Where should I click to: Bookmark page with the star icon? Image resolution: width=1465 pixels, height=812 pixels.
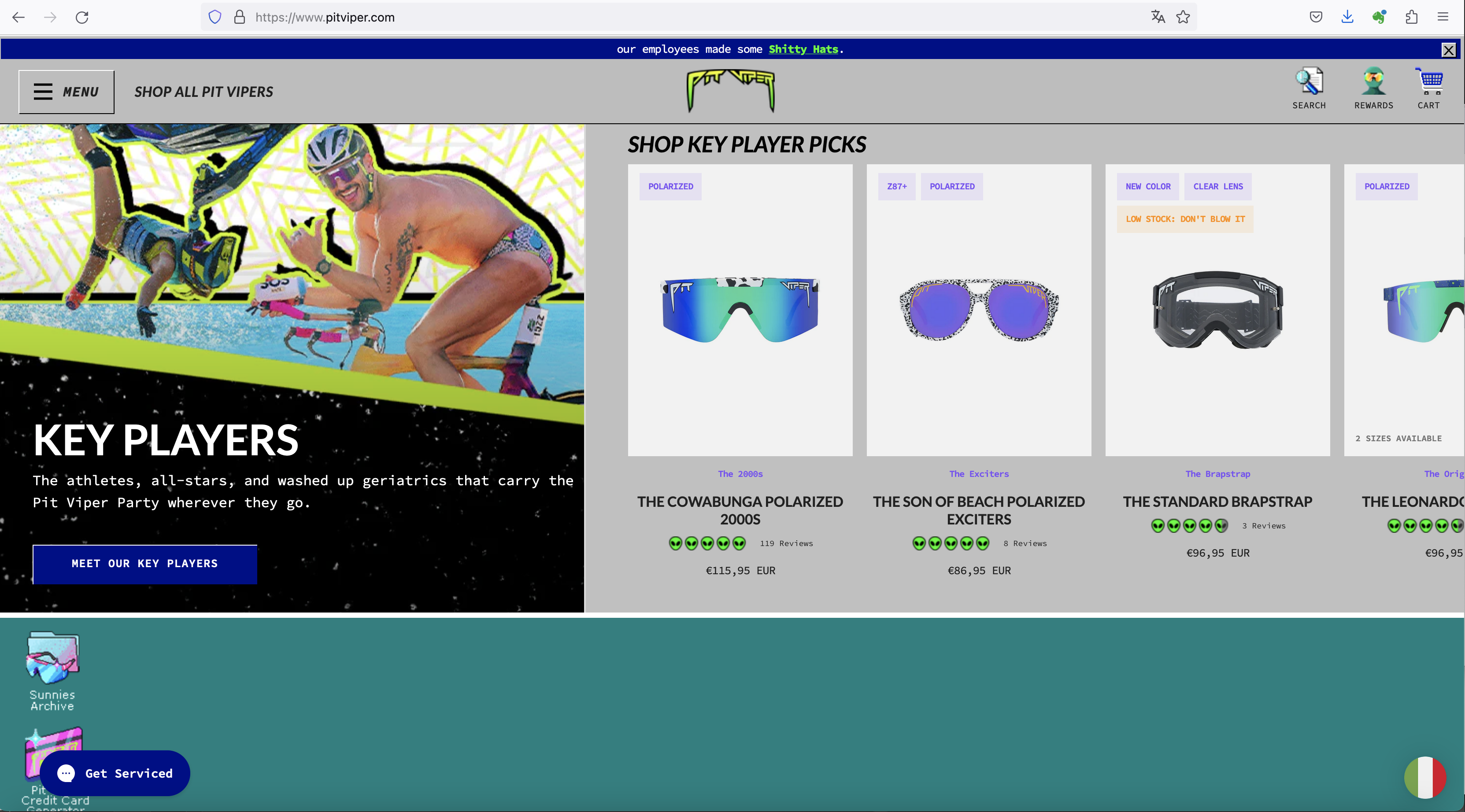[1183, 17]
